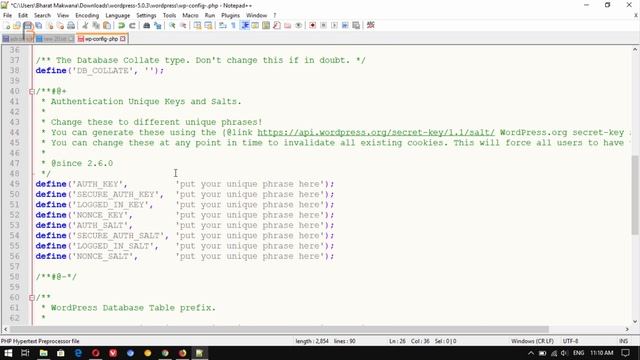
Task: Open the Document Map panel icon
Action: pyautogui.click(x=266, y=25)
